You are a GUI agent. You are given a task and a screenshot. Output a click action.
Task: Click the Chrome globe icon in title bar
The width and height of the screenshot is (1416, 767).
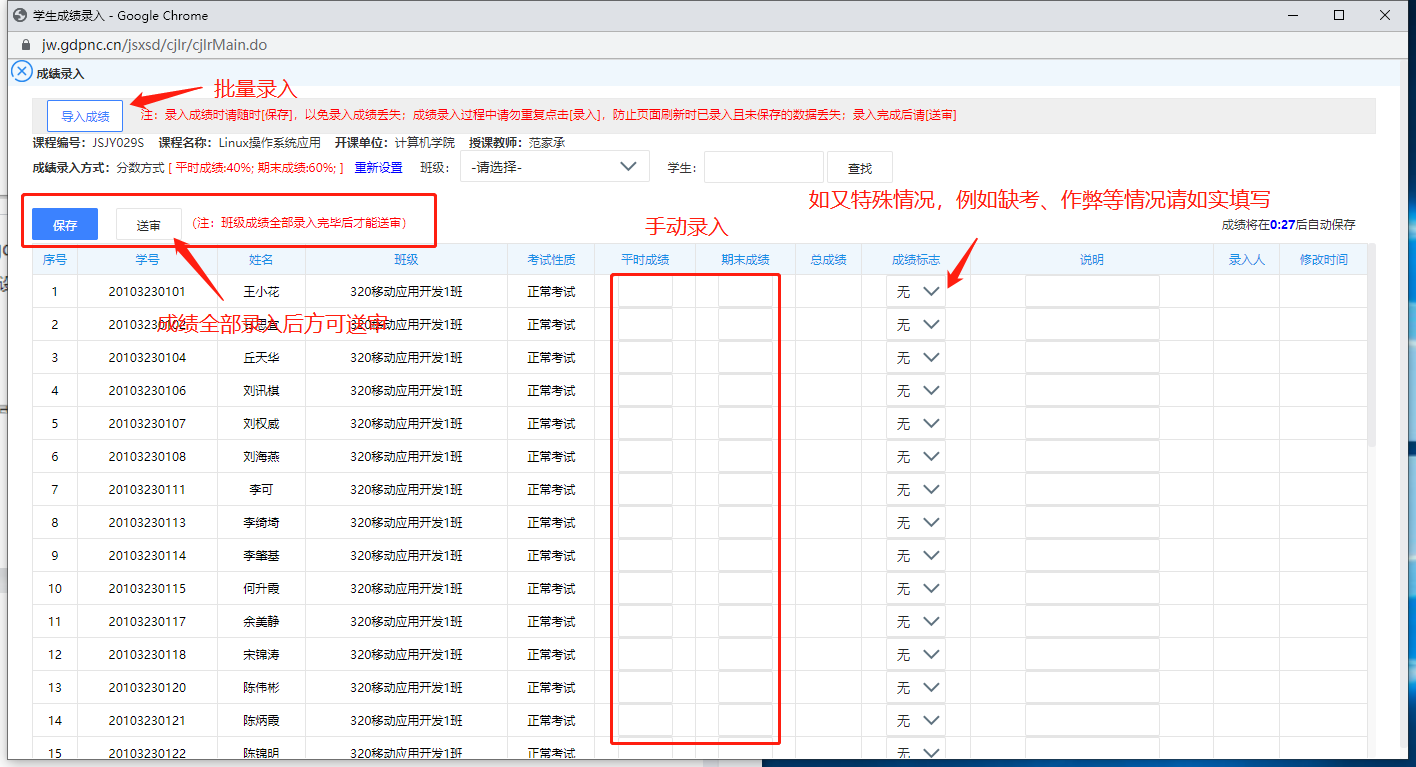pyautogui.click(x=18, y=15)
